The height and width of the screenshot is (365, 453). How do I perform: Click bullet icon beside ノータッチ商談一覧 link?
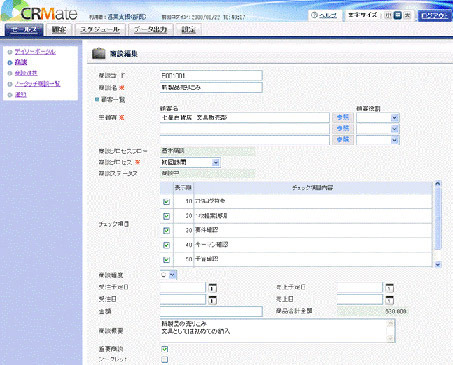(x=10, y=84)
